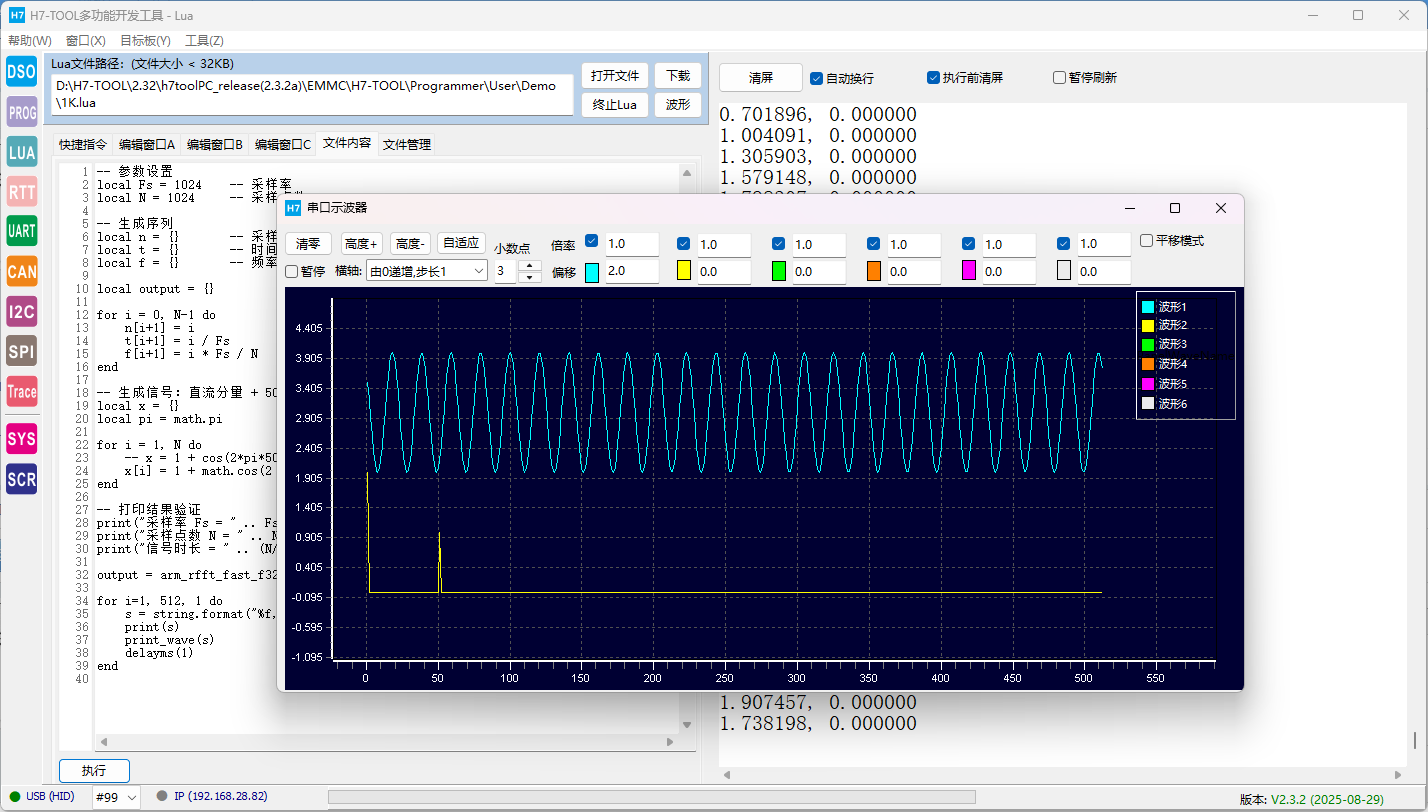The height and width of the screenshot is (812, 1428).
Task: Click the RTT sidebar icon
Action: tap(22, 192)
